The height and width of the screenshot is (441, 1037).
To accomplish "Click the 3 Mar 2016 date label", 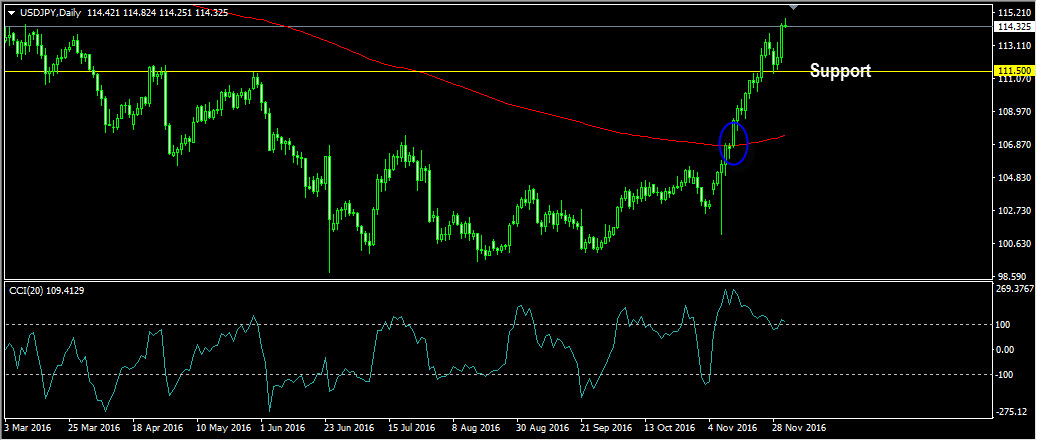I will pyautogui.click(x=30, y=428).
